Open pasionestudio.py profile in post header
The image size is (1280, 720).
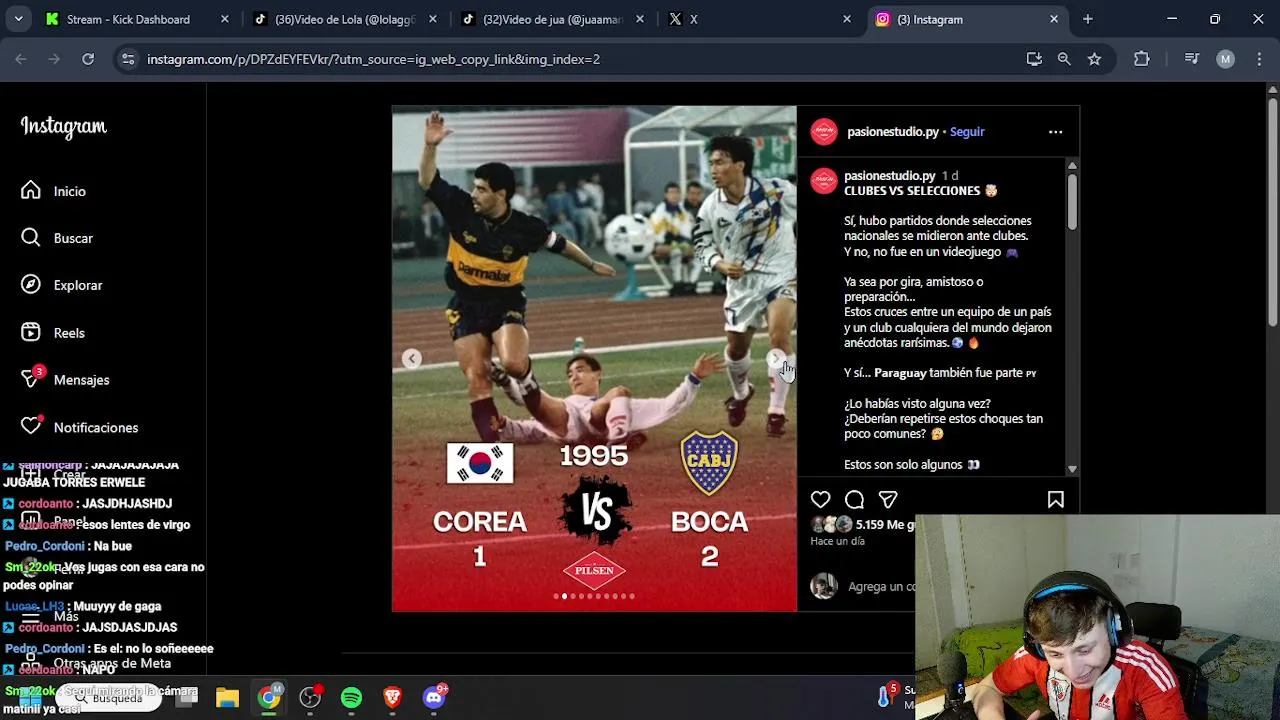(x=893, y=132)
